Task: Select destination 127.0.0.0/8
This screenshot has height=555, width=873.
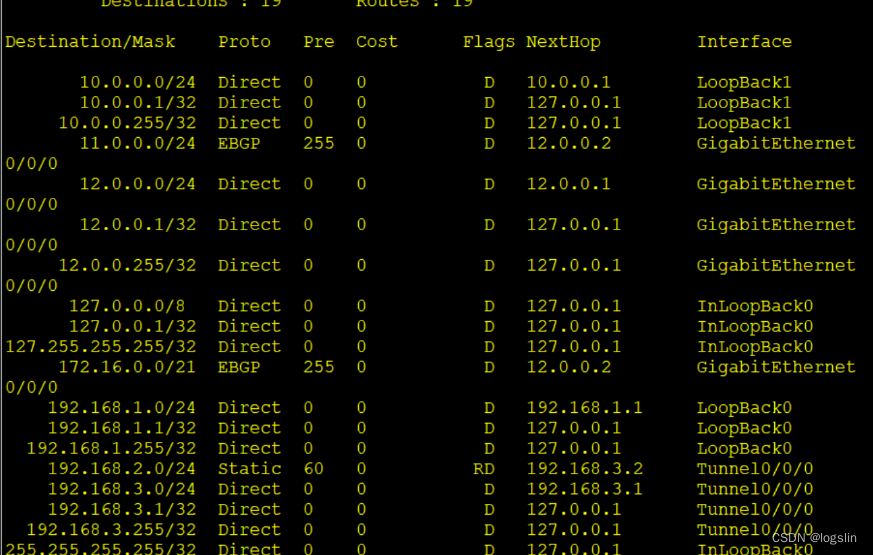Action: 127,306
